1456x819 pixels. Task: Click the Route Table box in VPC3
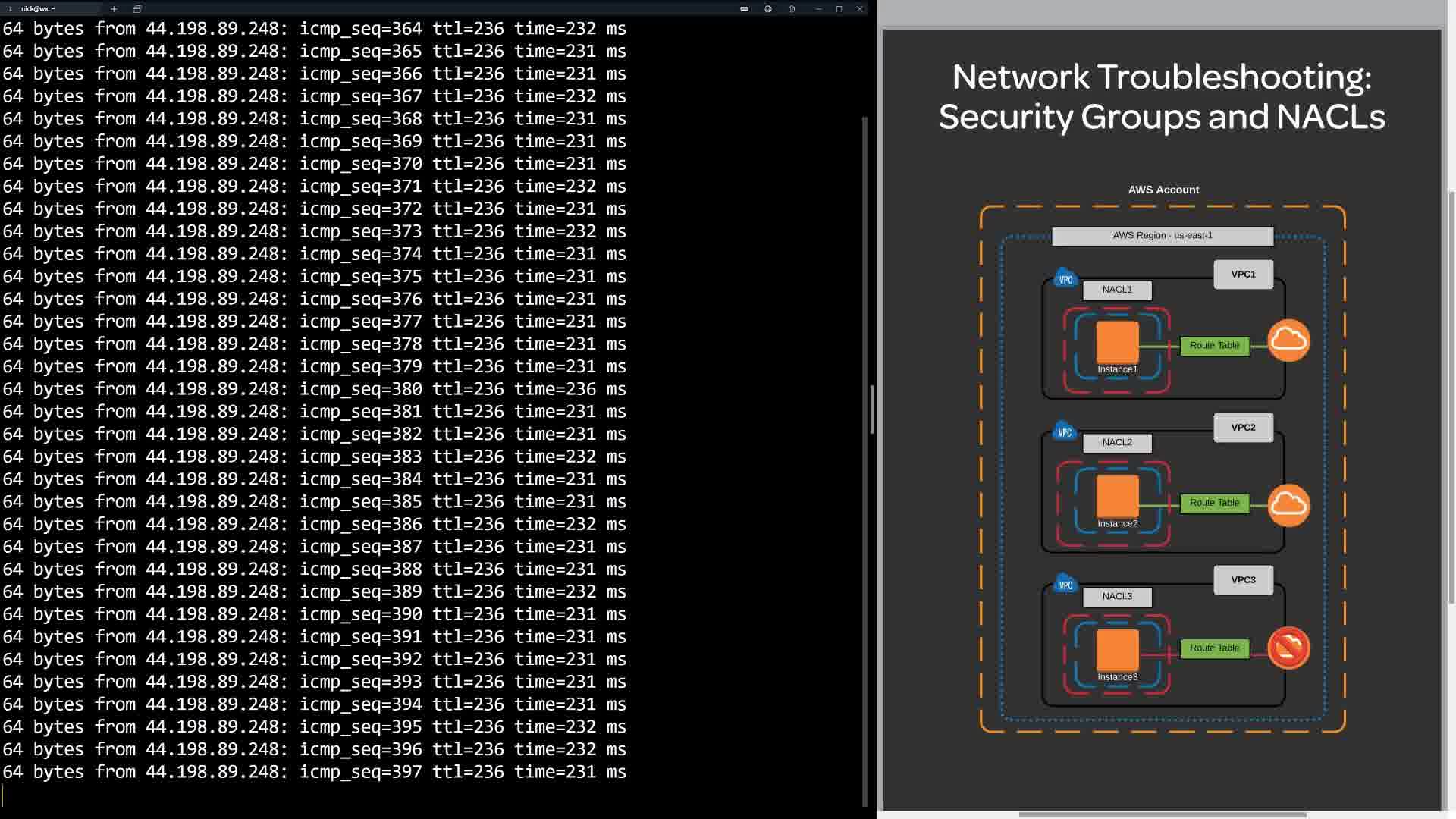(1214, 648)
